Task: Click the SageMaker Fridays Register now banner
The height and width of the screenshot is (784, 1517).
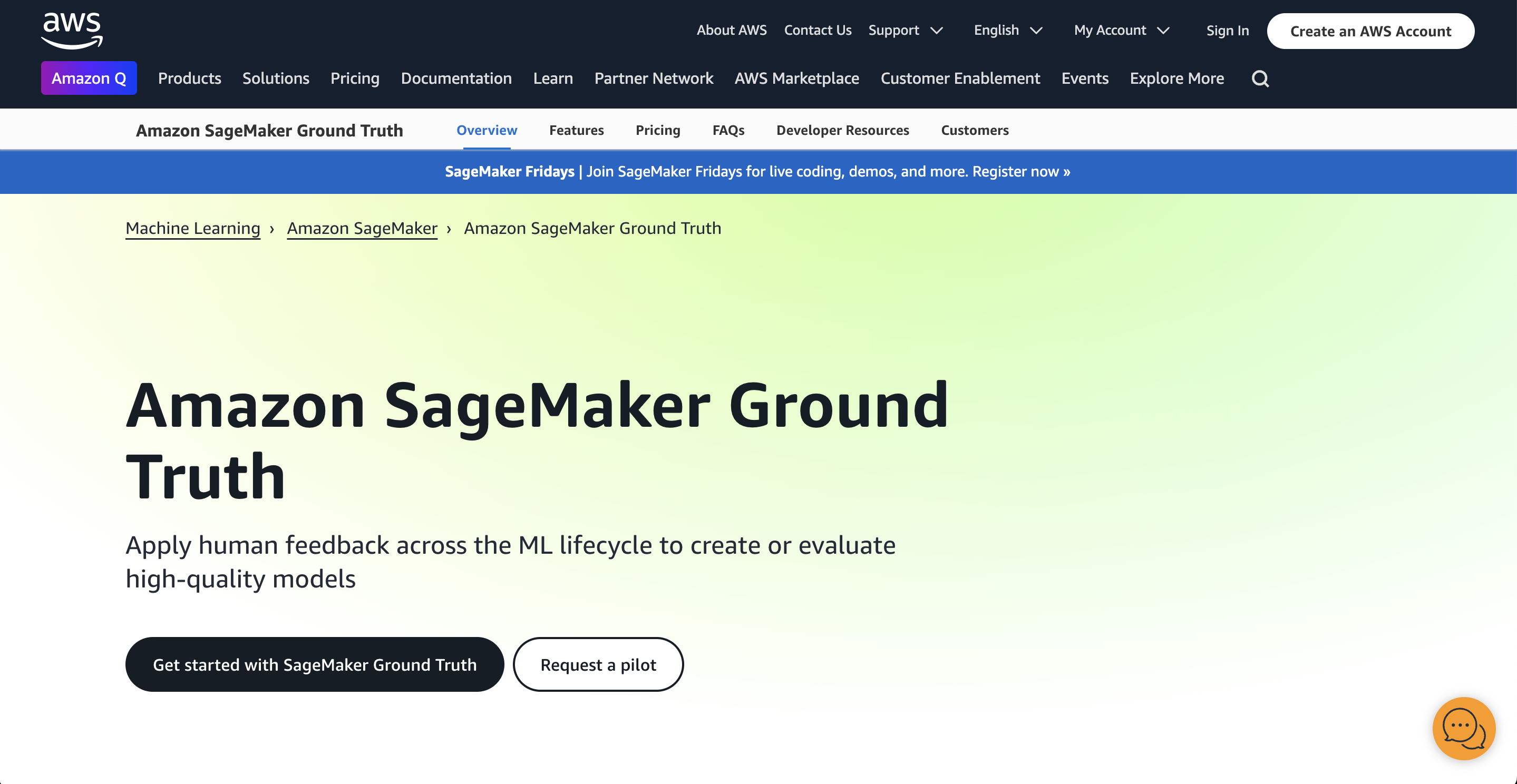Action: (757, 171)
